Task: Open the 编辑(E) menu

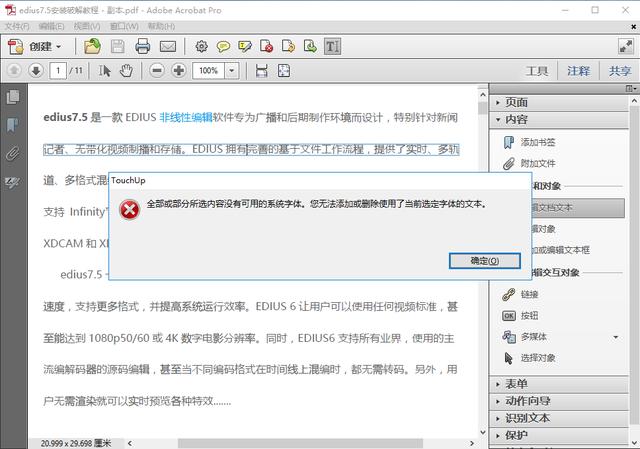Action: (51, 27)
